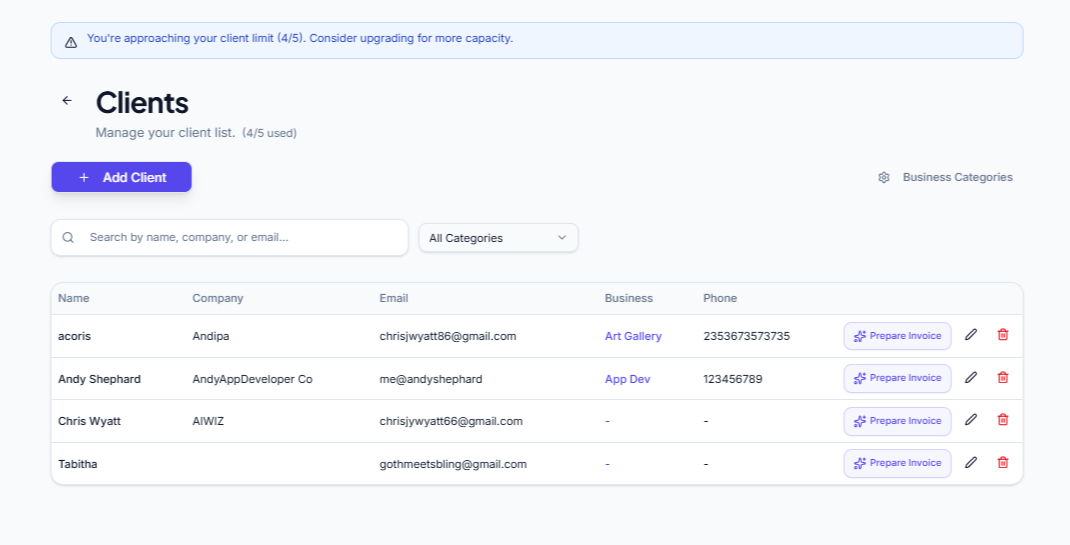Viewport: 1070px width, 545px height.
Task: Open edit for Tabitha via pencil icon
Action: 970,463
